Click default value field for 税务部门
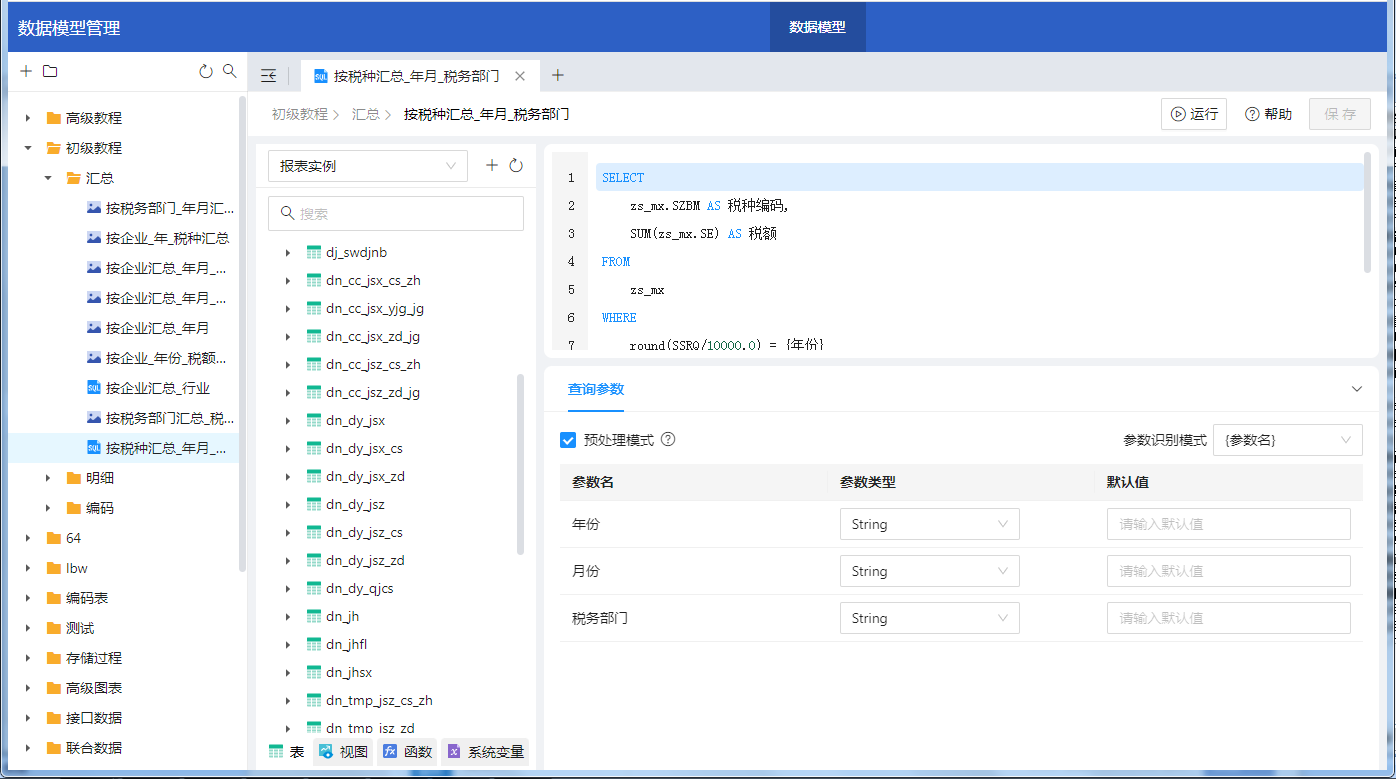The height and width of the screenshot is (779, 1396). pyautogui.click(x=1228, y=618)
